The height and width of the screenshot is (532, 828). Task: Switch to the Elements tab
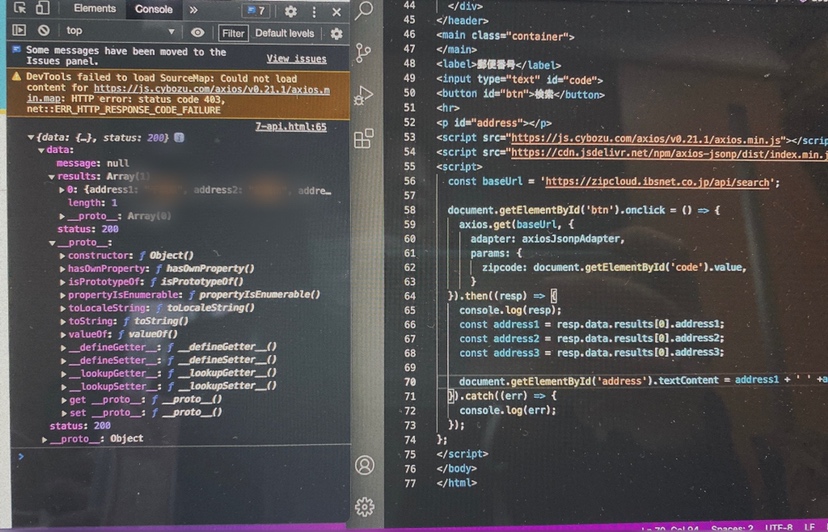coord(95,8)
